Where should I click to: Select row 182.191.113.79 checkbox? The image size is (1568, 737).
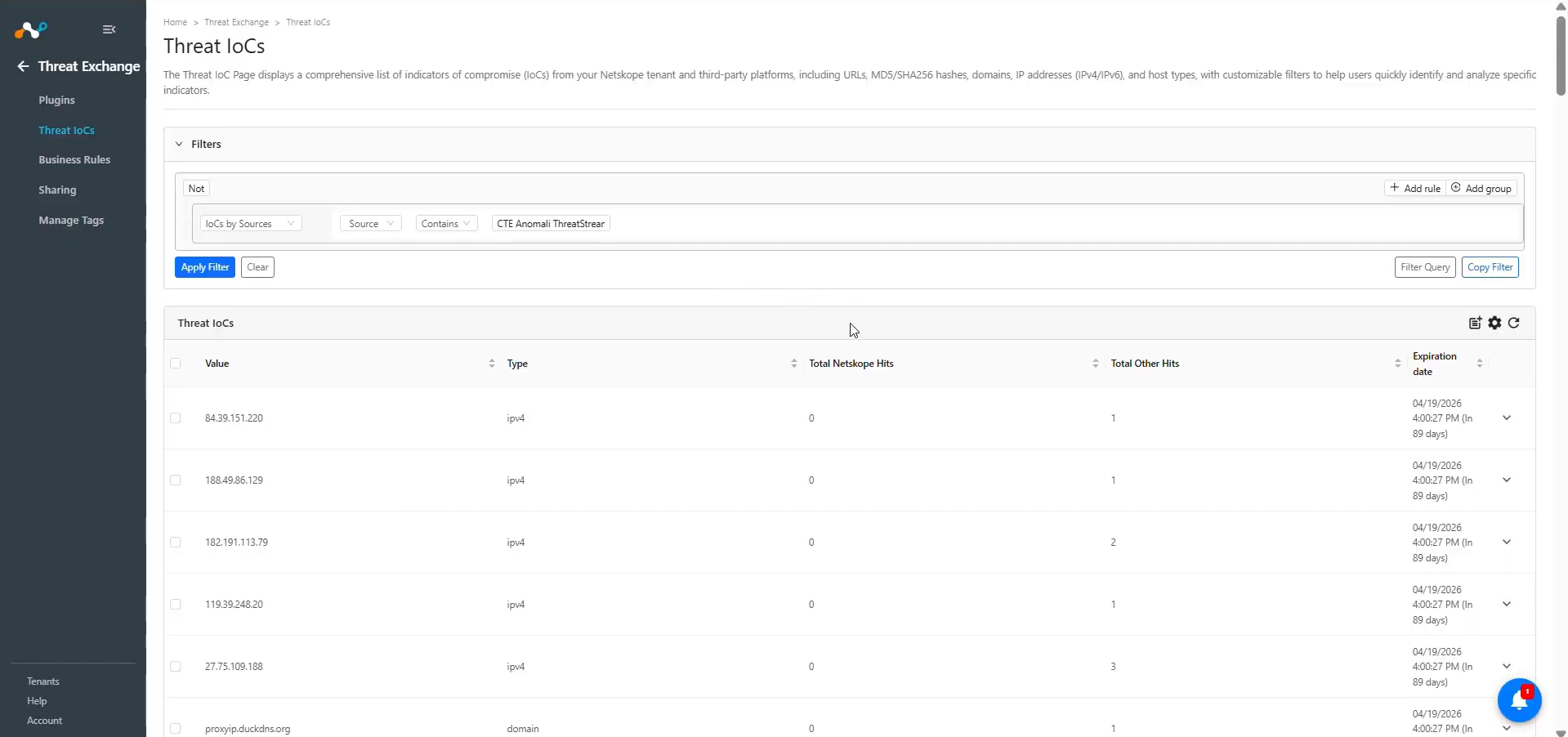[x=176, y=543]
